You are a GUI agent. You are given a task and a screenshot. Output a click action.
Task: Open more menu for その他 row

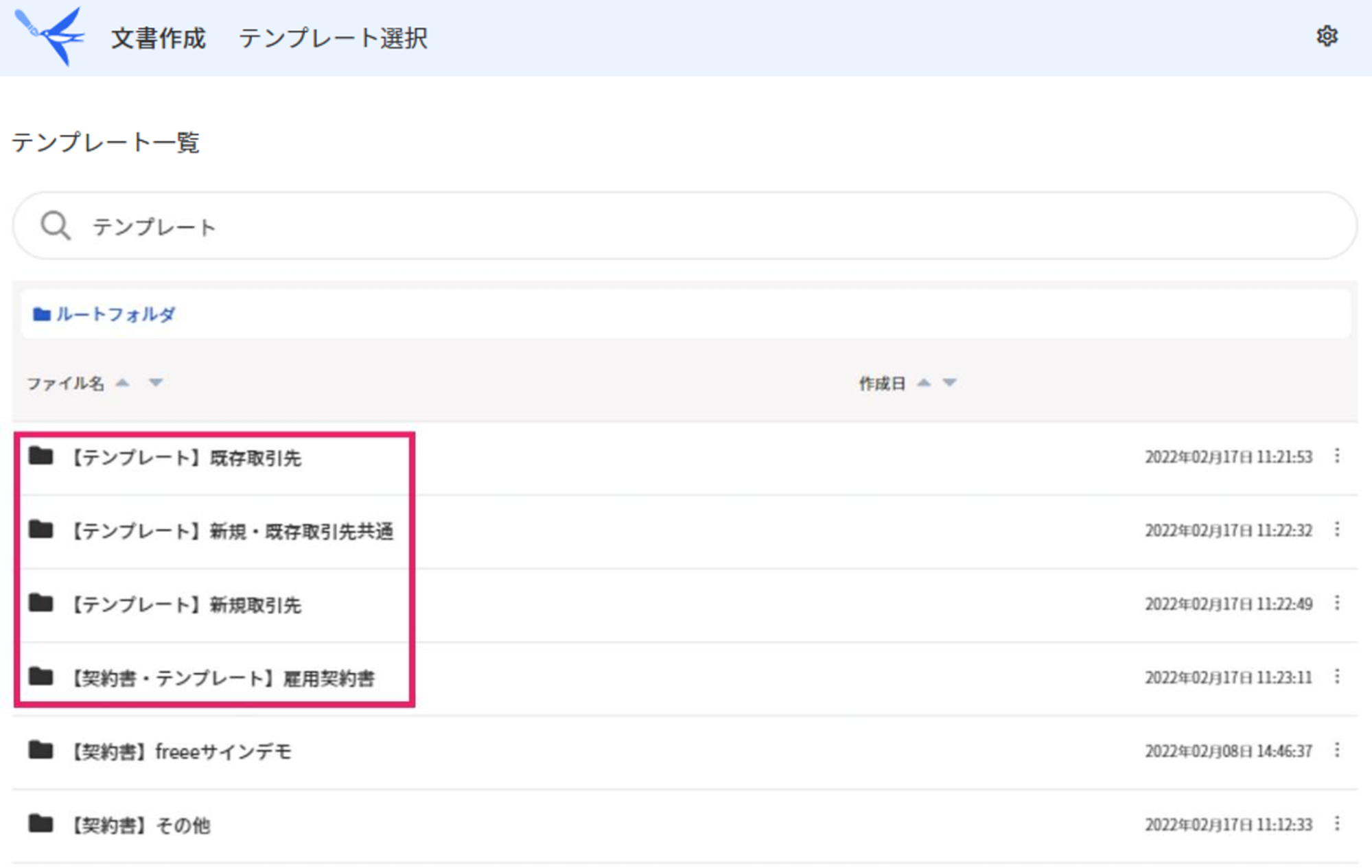pos(1337,823)
